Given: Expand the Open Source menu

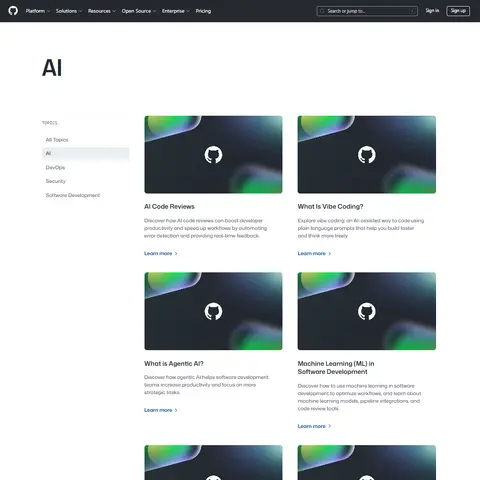Looking at the screenshot, I should [x=139, y=11].
